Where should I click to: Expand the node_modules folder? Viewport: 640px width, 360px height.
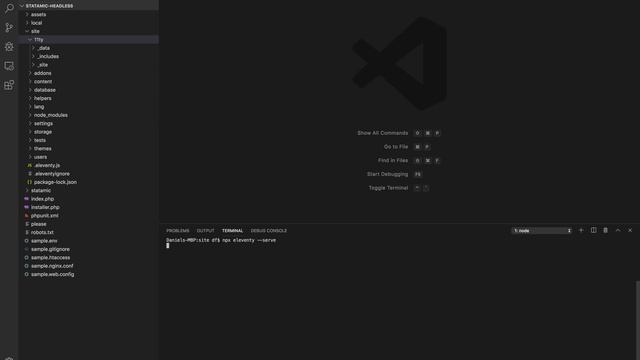click(x=89, y=115)
